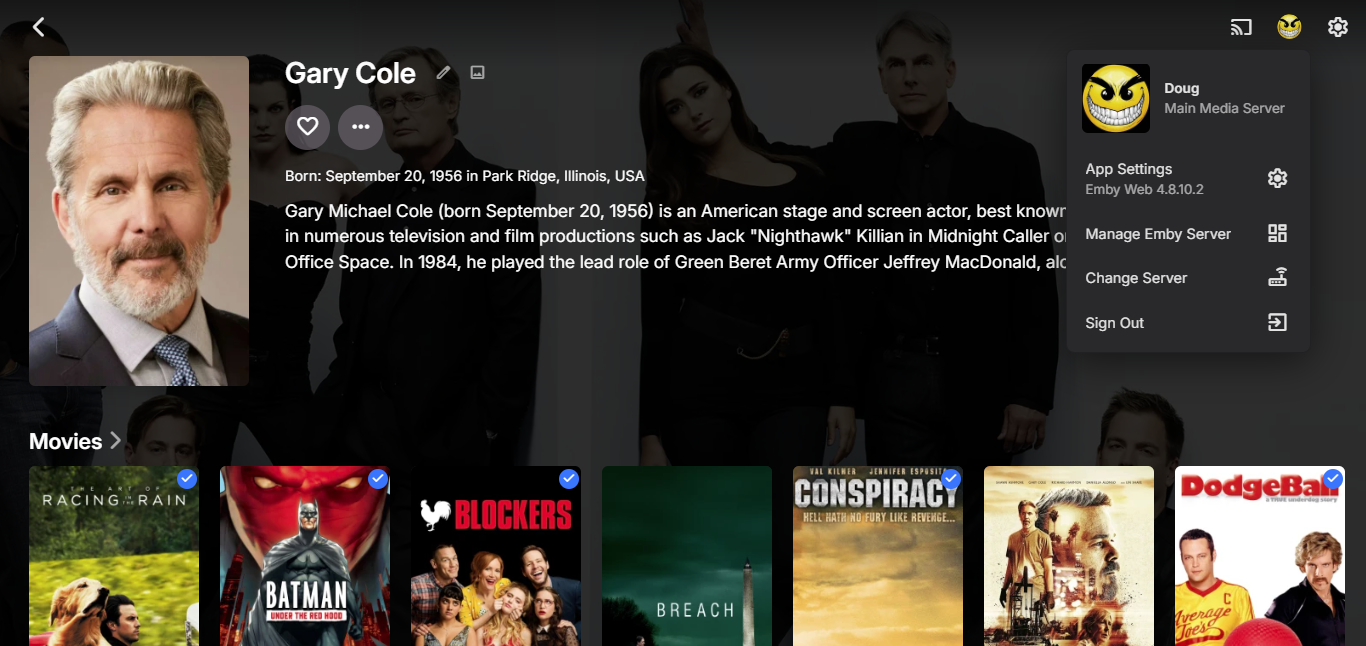The image size is (1366, 646).
Task: Click Gary Cole's portrait photo
Action: (x=139, y=221)
